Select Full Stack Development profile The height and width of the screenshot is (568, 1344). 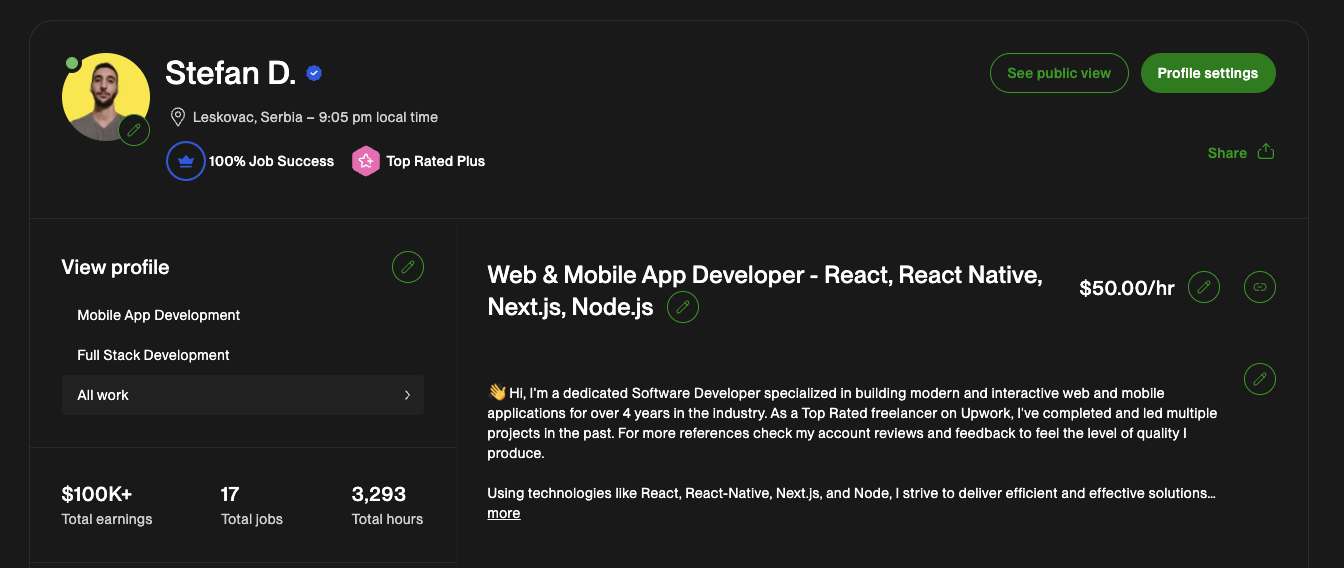tap(153, 355)
